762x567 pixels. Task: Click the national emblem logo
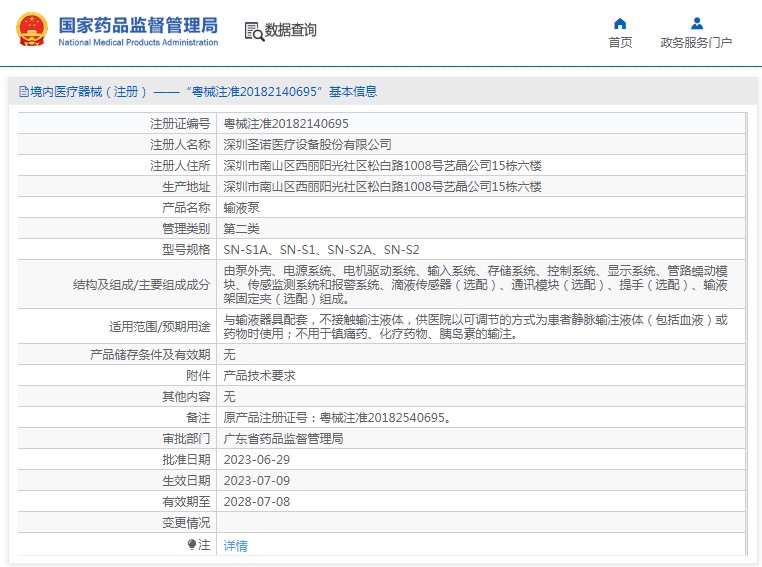(x=30, y=30)
